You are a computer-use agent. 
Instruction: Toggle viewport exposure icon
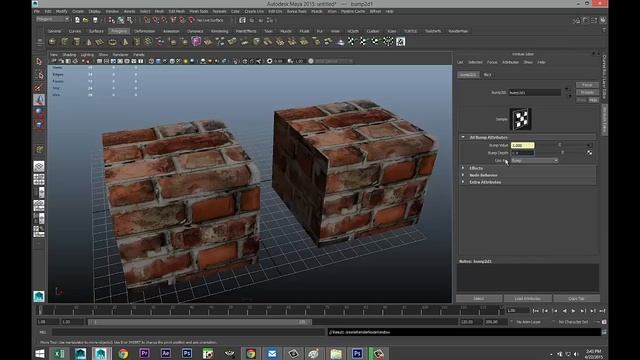click(x=269, y=61)
